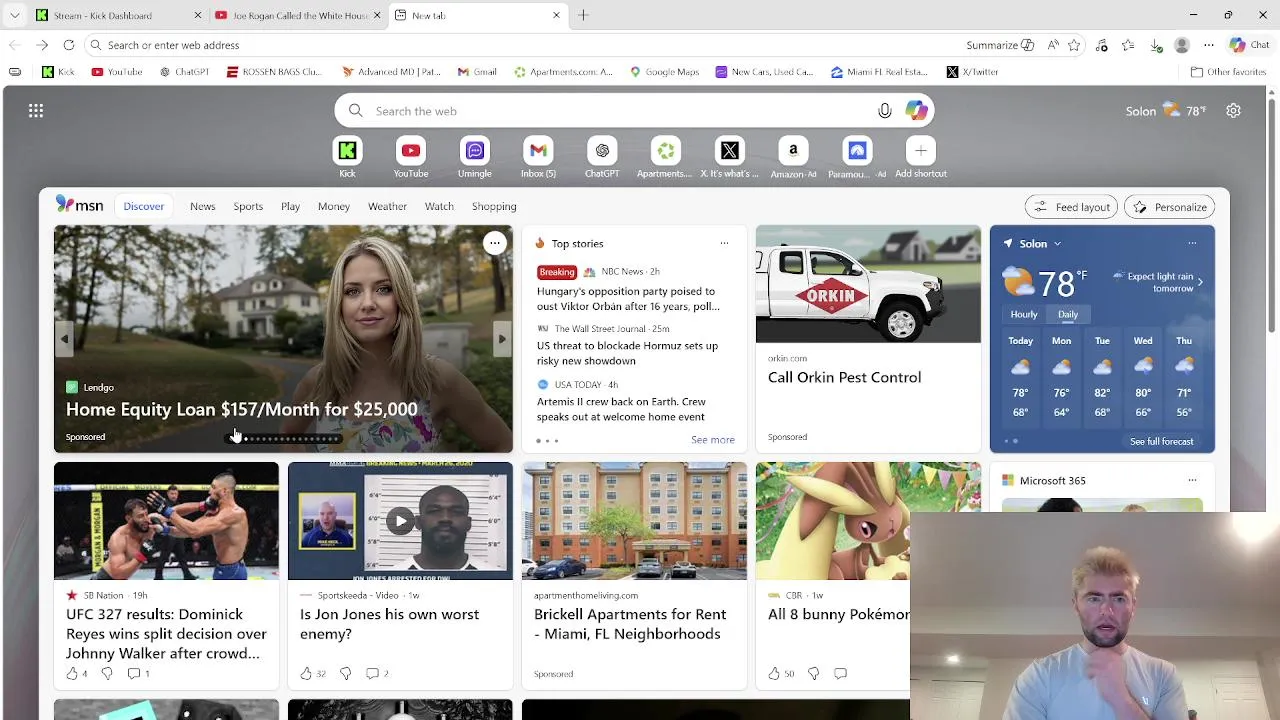Open the media control music icon
Screen dimensions: 1280x720
pyautogui.click(x=1102, y=45)
